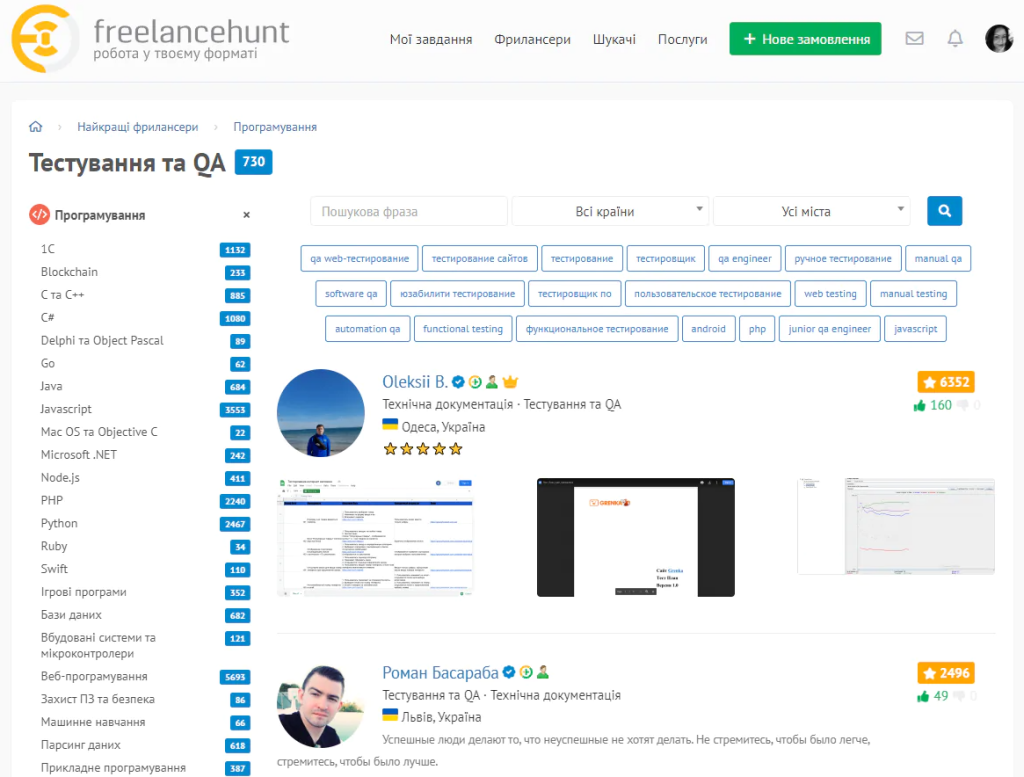Click the freelancehunt logo icon
The width and height of the screenshot is (1024, 777).
(x=45, y=38)
